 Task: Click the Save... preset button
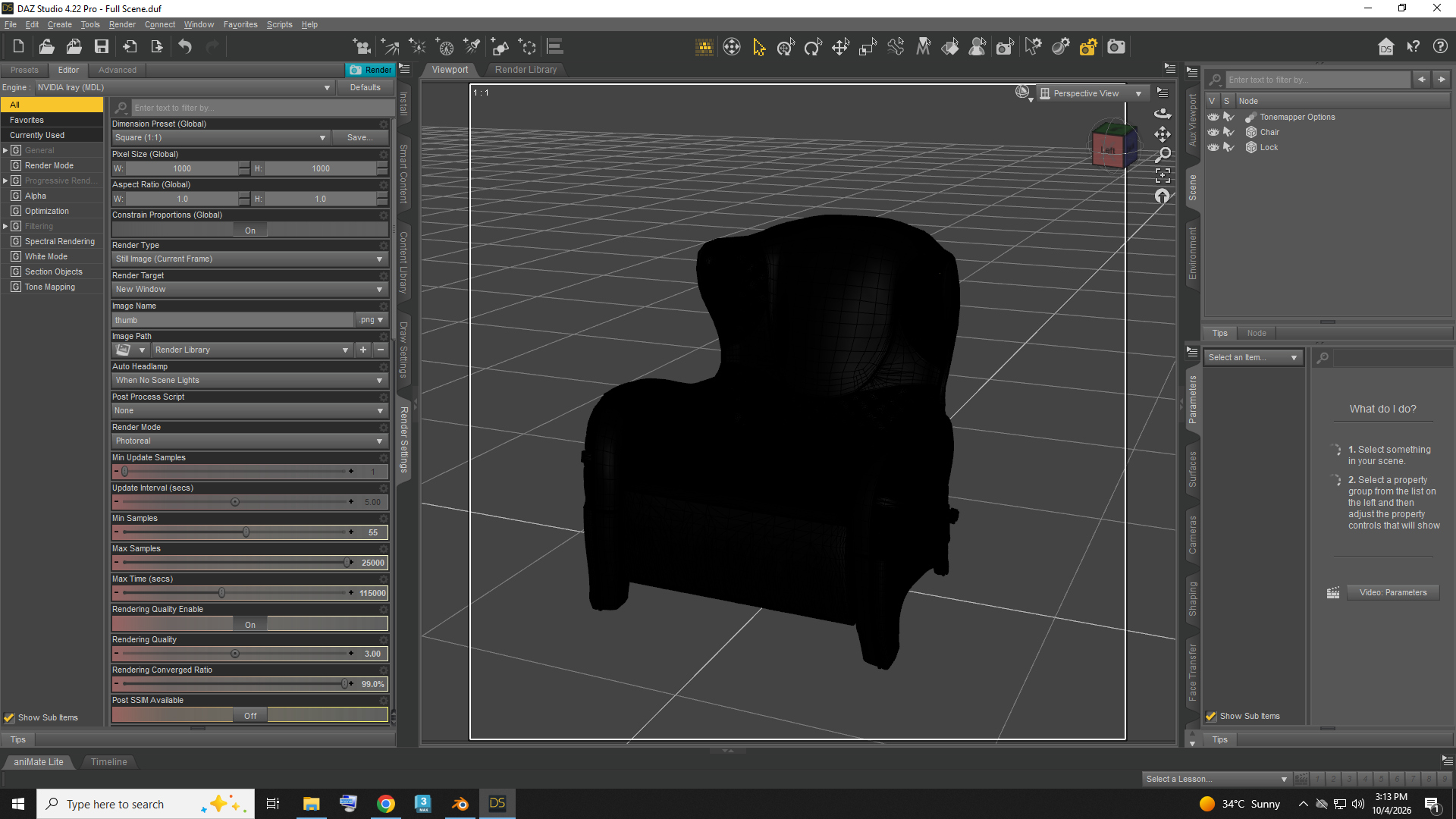point(360,137)
